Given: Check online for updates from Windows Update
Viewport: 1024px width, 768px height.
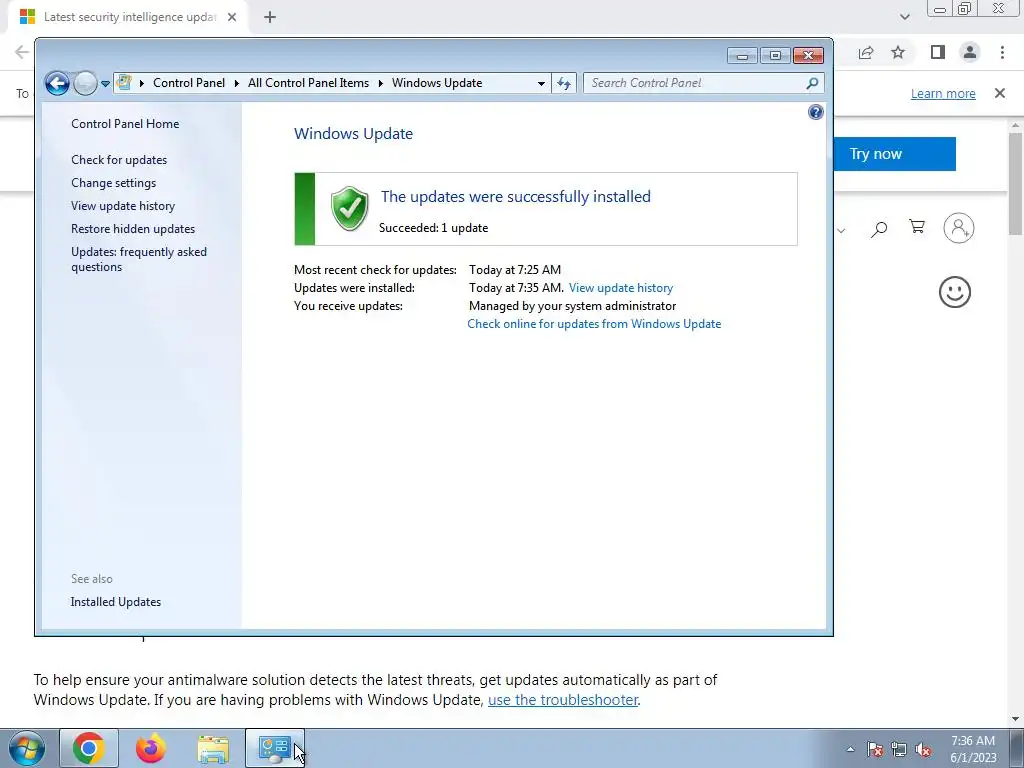Looking at the screenshot, I should [594, 323].
